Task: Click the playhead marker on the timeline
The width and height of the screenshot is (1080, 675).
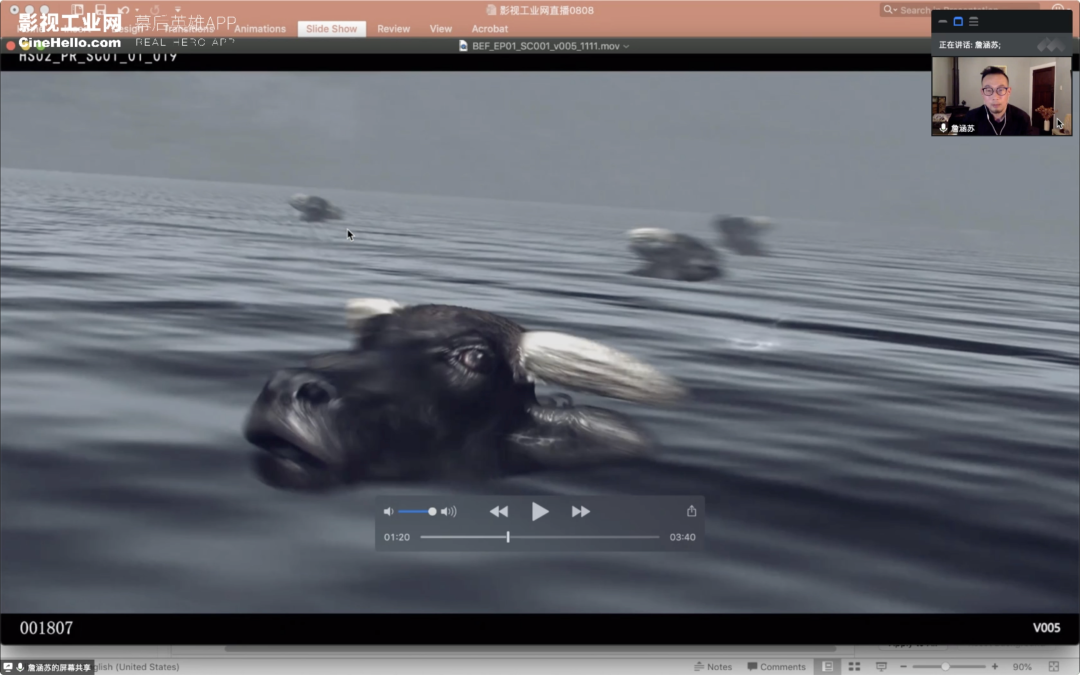Action: pyautogui.click(x=508, y=537)
